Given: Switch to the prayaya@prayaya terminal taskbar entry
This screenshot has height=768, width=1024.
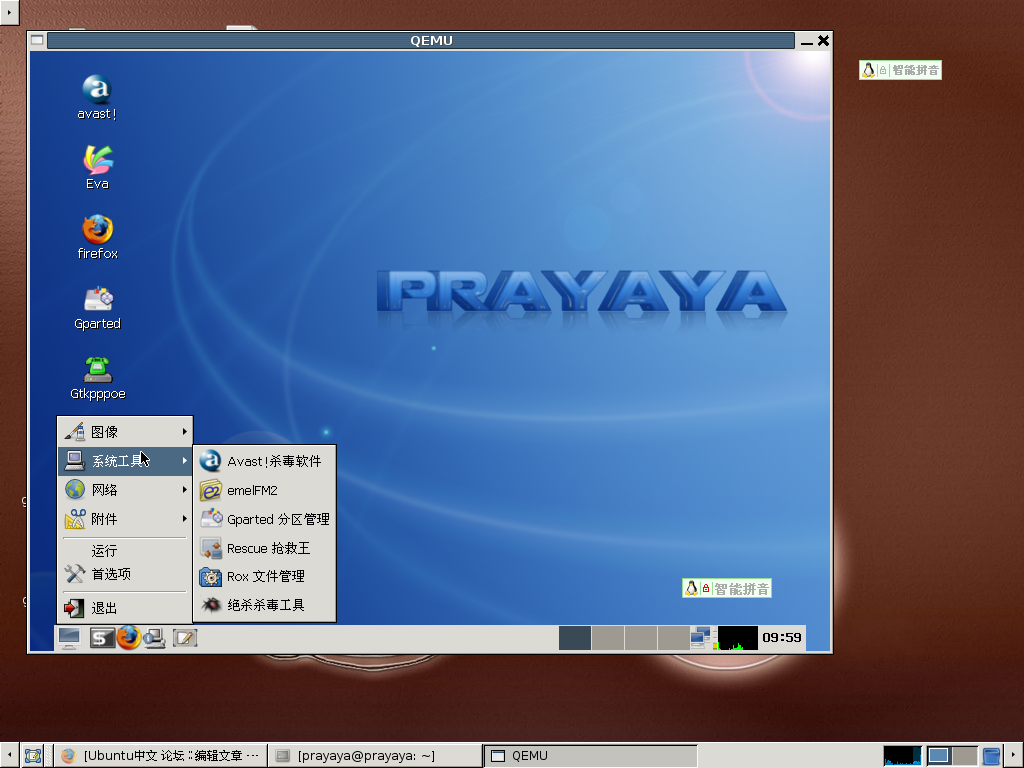Looking at the screenshot, I should (375, 756).
